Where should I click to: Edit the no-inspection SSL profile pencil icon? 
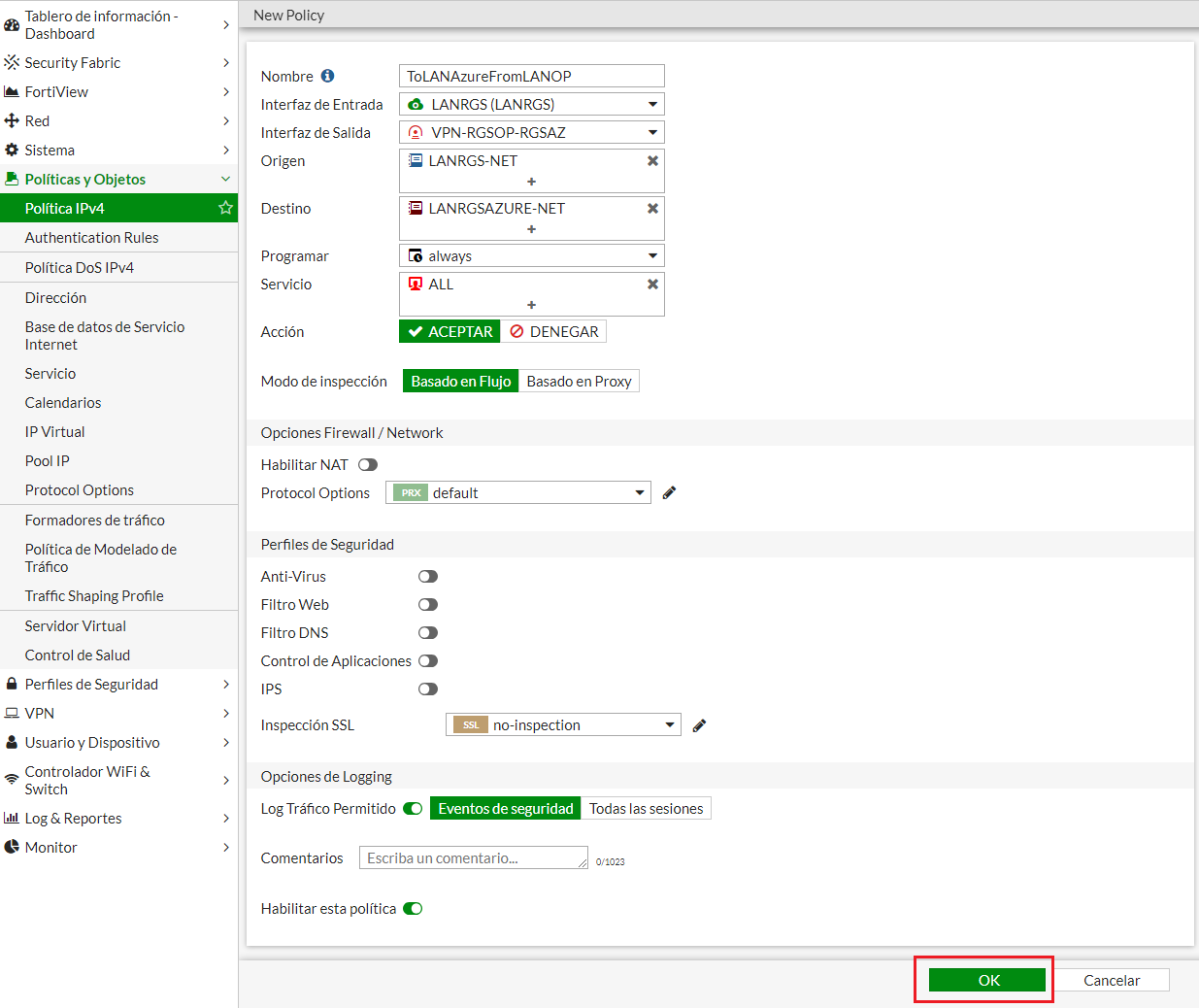pos(699,724)
